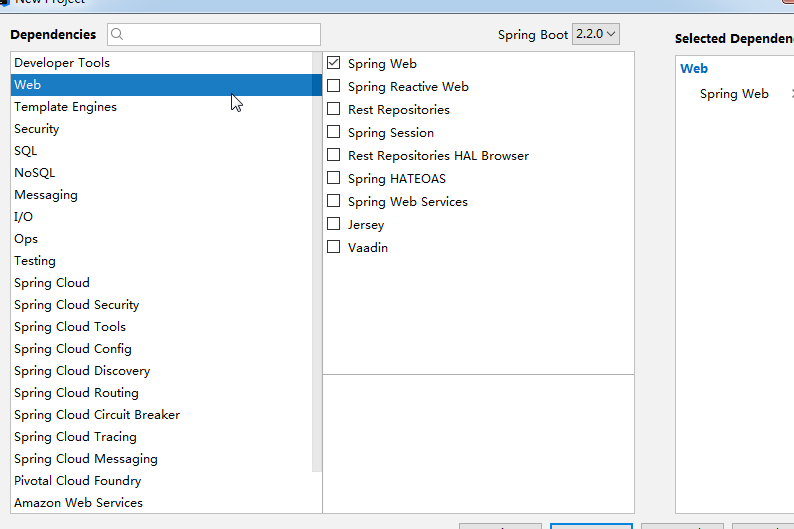Select Spring Cloud Messaging category
Viewport: 794px width, 529px height.
162,459
